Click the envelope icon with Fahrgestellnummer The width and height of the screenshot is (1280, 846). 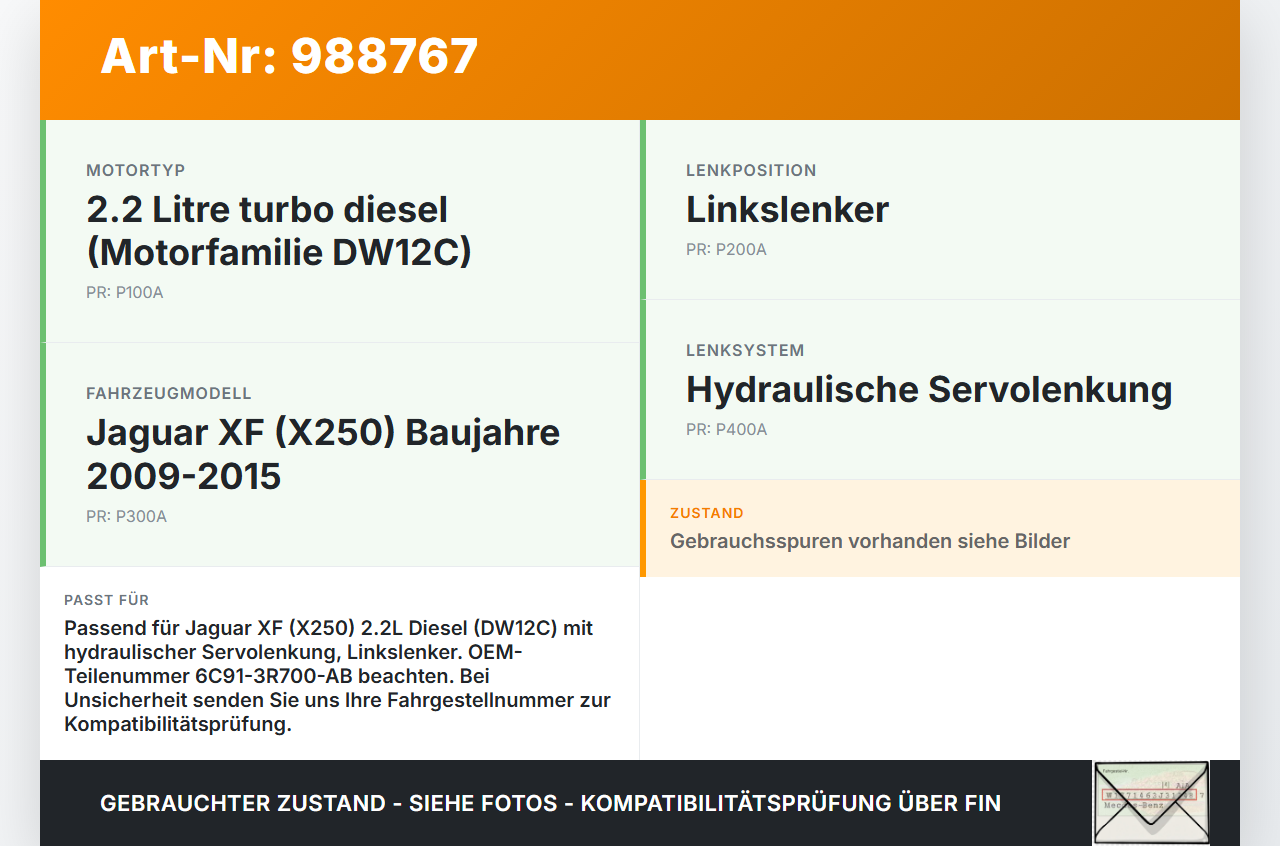pyautogui.click(x=1150, y=803)
